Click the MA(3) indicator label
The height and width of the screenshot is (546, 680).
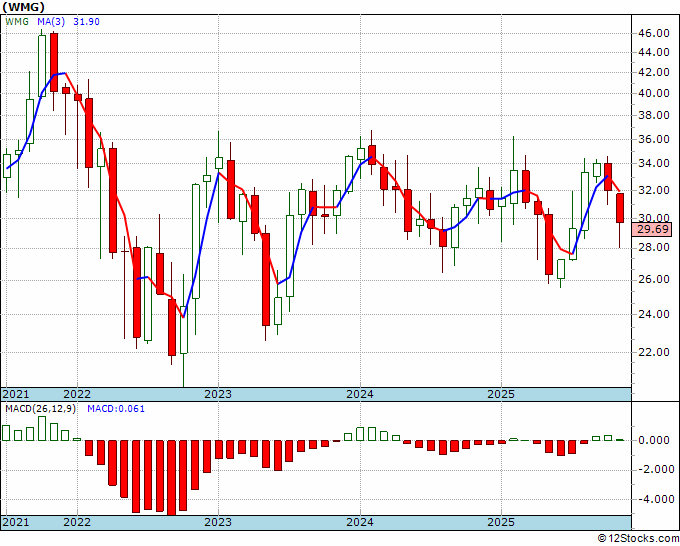point(51,21)
